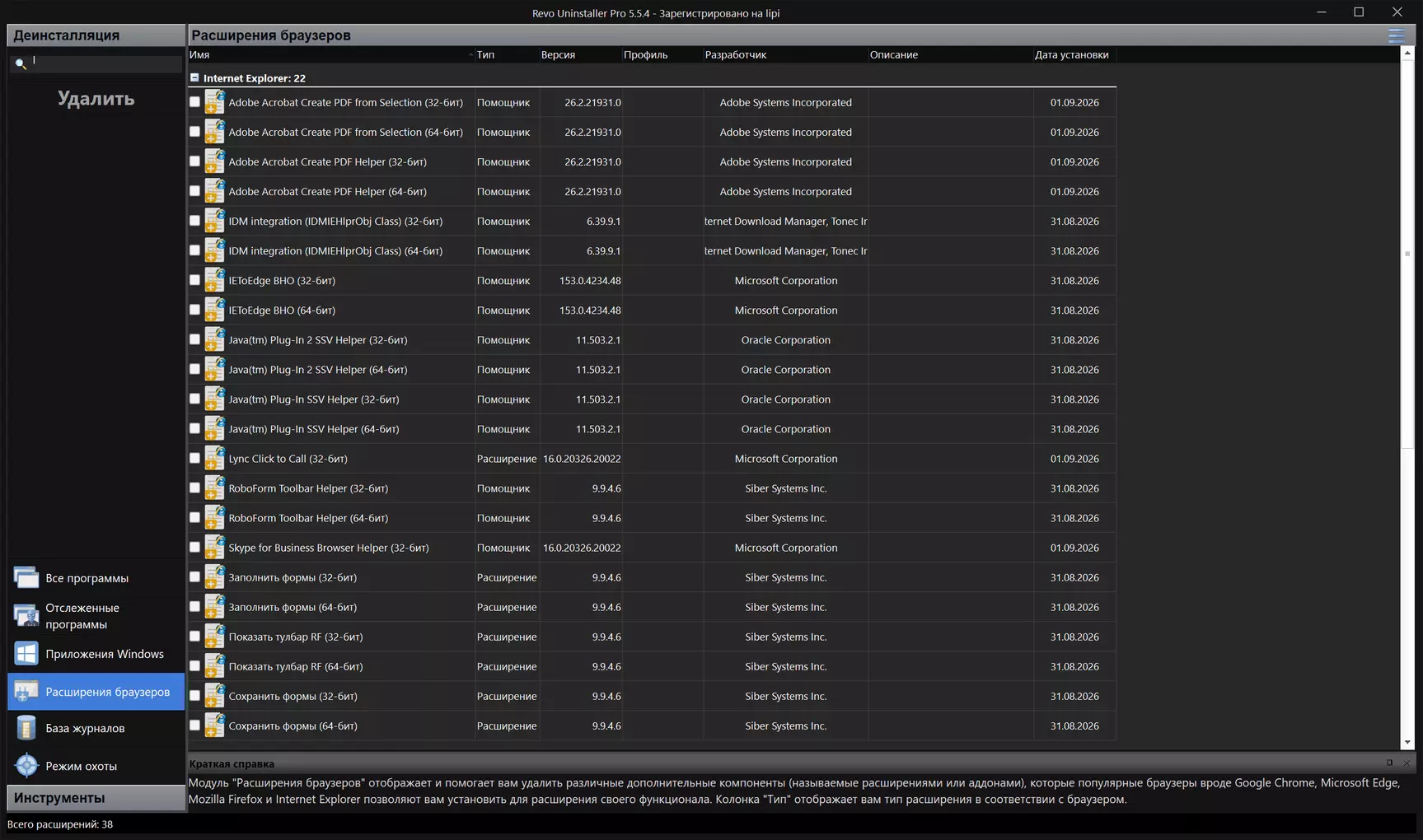The width and height of the screenshot is (1423, 840).
Task: Pin the Краткая справка panel
Action: (x=1389, y=763)
